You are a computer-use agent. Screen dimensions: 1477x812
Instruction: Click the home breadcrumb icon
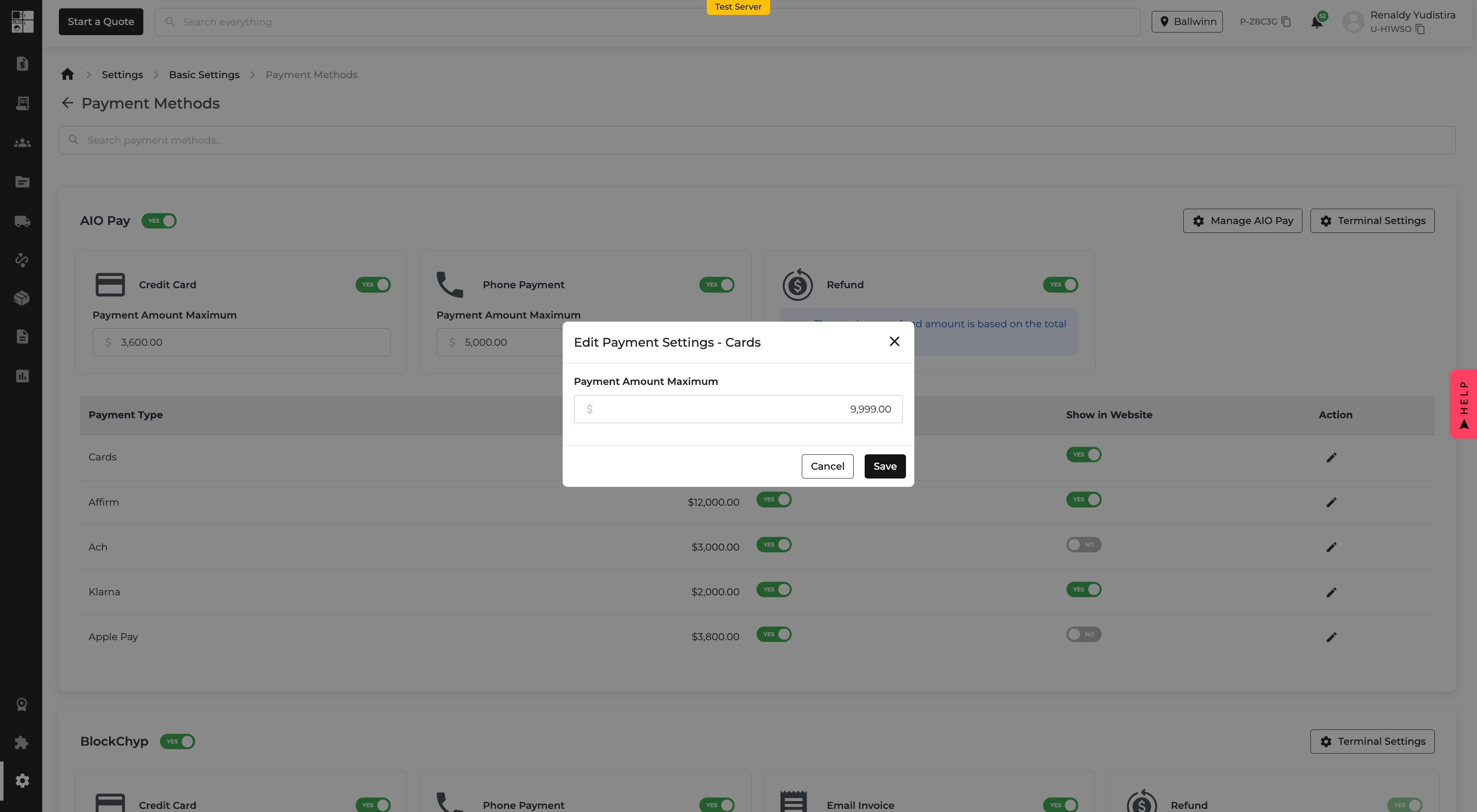pos(68,75)
